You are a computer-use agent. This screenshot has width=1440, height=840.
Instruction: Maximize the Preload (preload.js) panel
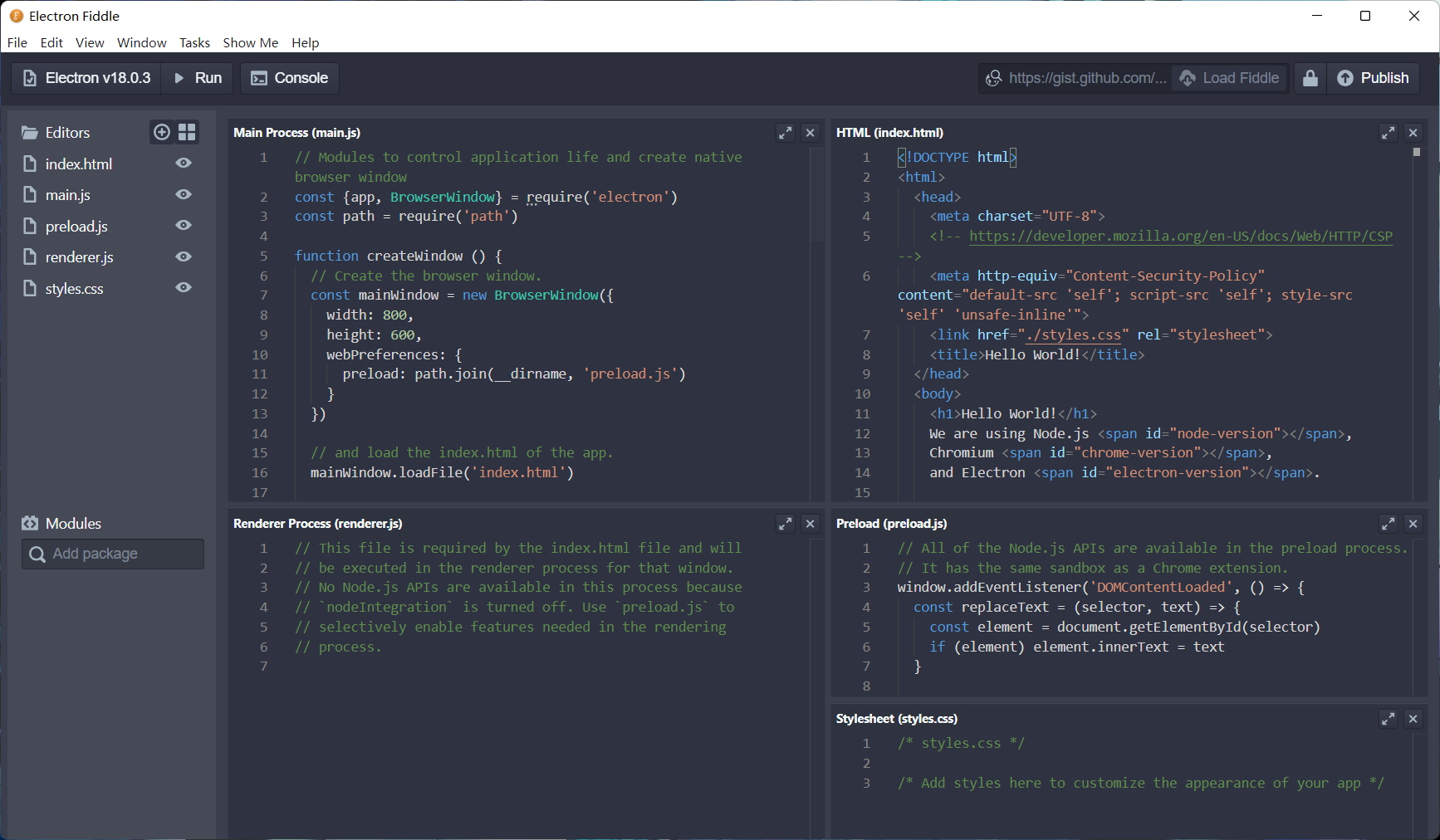tap(1388, 524)
